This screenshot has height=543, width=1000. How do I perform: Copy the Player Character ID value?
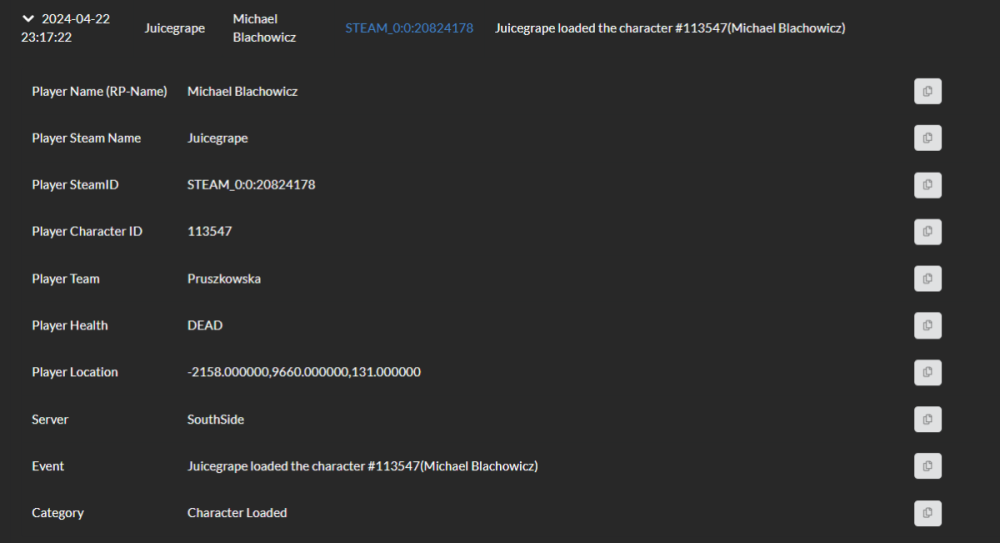point(927,232)
